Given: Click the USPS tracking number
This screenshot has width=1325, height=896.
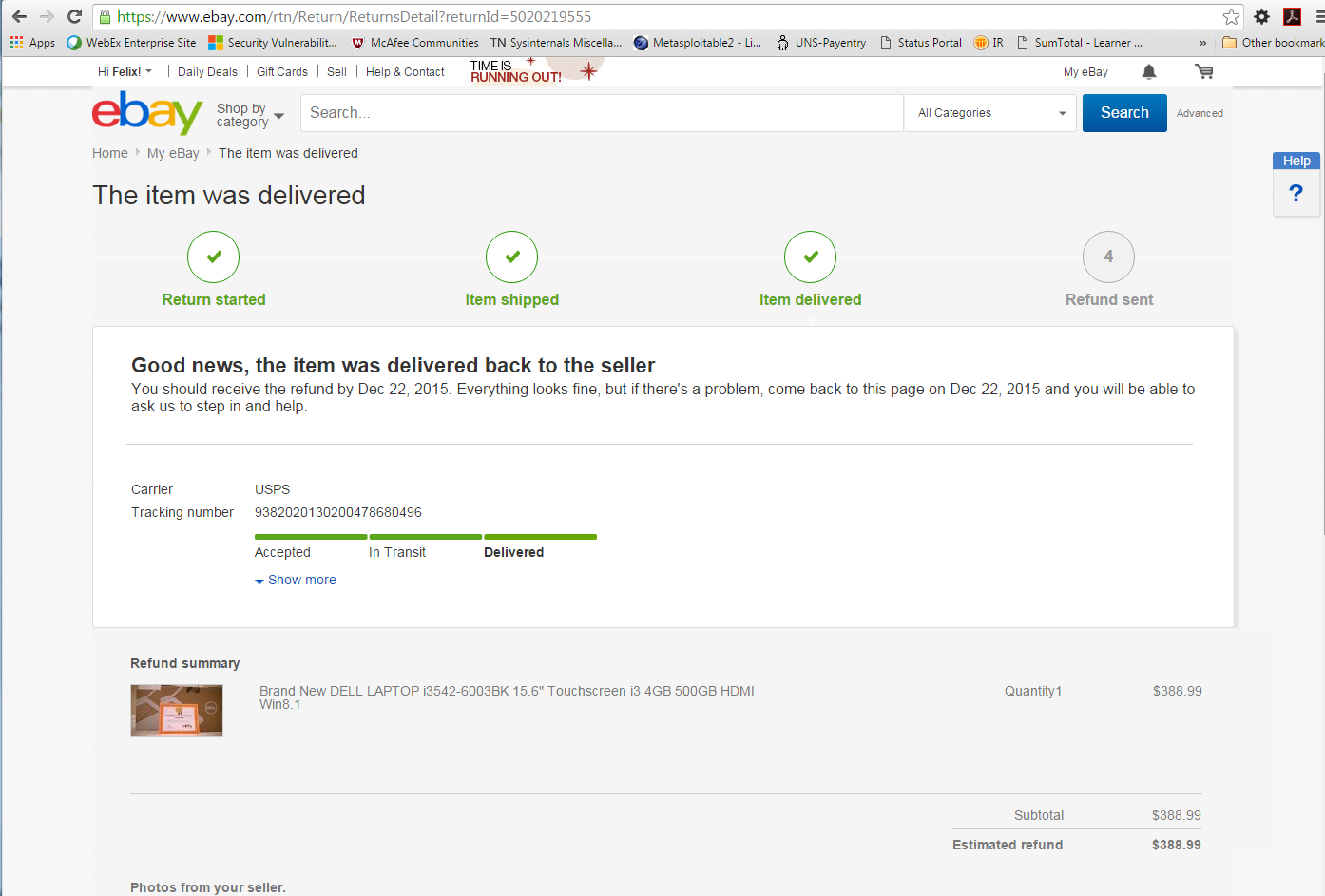Looking at the screenshot, I should (338, 512).
